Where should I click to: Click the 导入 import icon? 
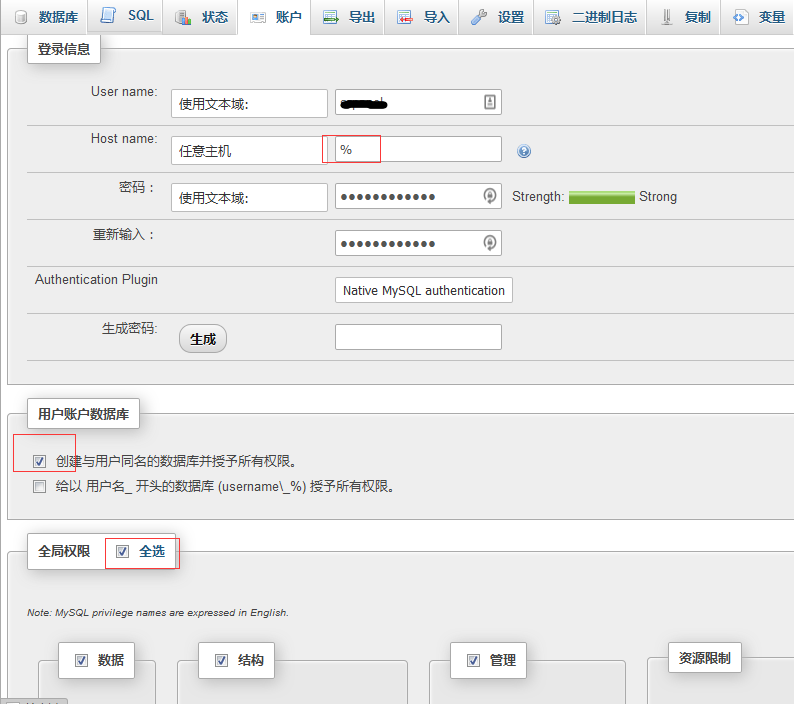[405, 17]
